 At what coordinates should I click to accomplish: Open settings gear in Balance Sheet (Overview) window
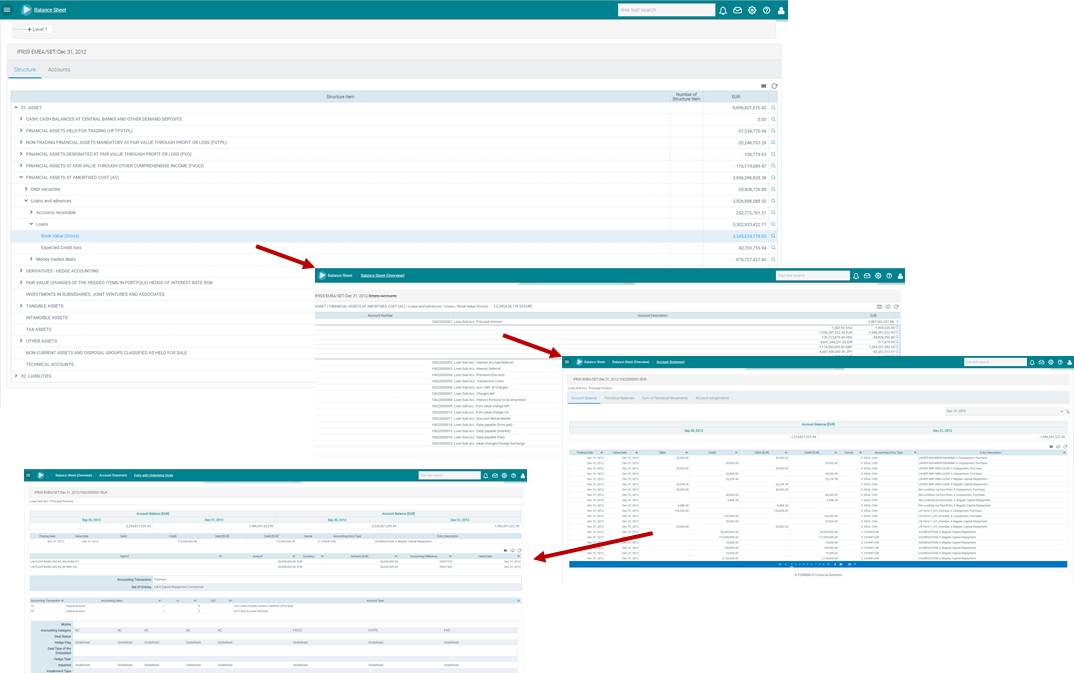878,276
